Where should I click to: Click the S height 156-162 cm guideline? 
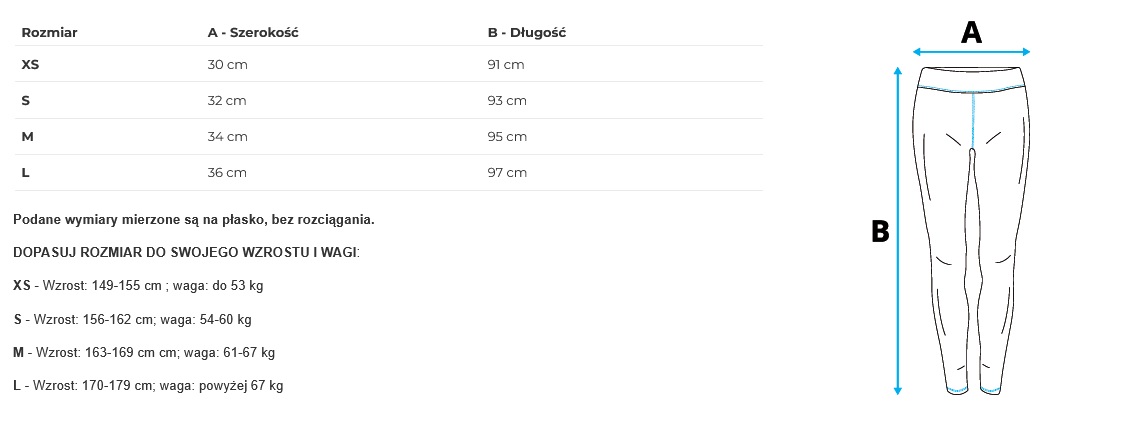click(x=132, y=319)
